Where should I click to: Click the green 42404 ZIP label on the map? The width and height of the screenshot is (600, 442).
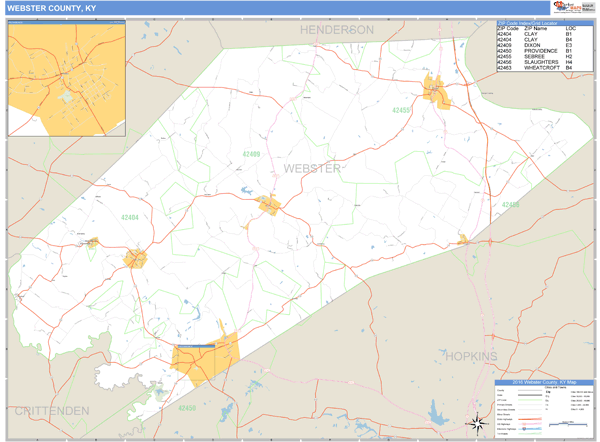(x=130, y=217)
